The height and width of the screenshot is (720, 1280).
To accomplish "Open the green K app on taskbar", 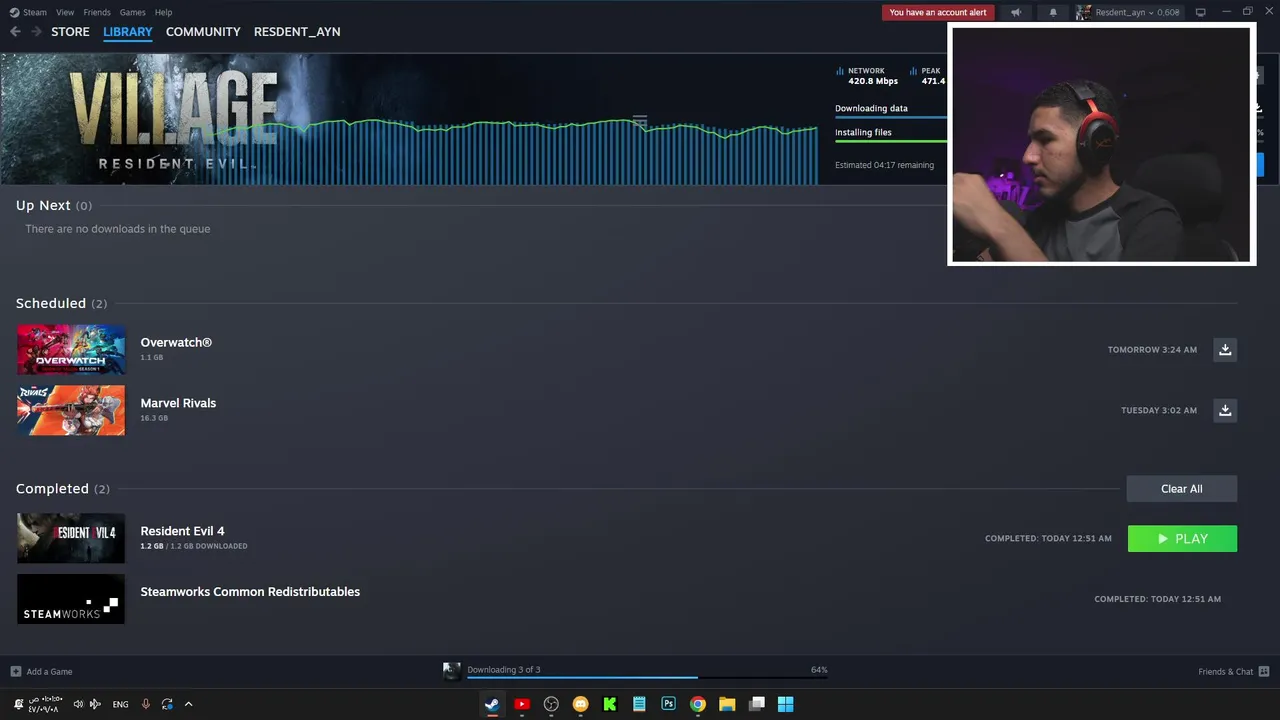I will (x=609, y=704).
